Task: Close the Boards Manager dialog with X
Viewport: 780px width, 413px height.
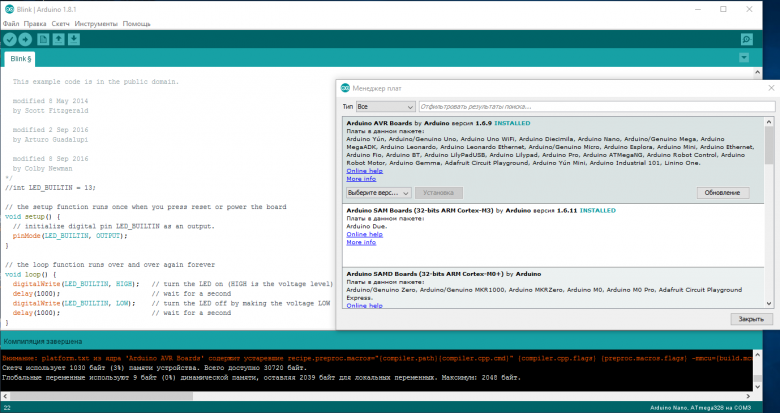Action: 771,88
